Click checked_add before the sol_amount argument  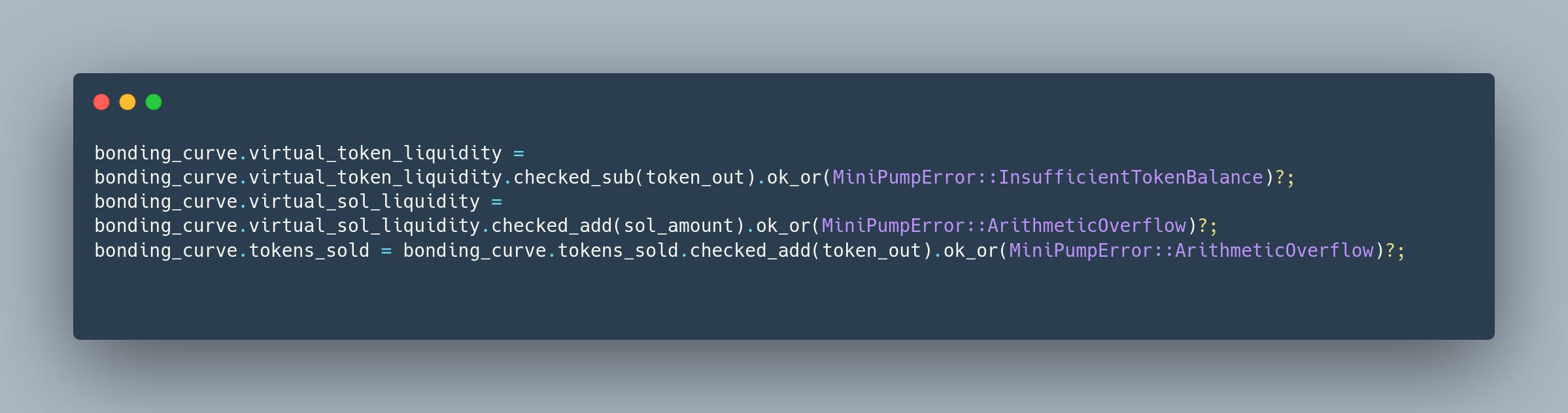(551, 225)
